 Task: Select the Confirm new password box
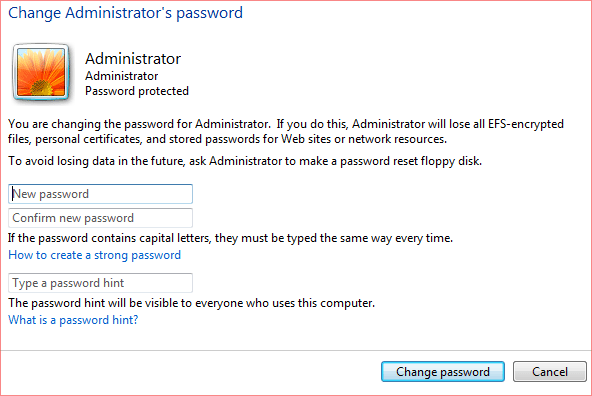[100, 218]
